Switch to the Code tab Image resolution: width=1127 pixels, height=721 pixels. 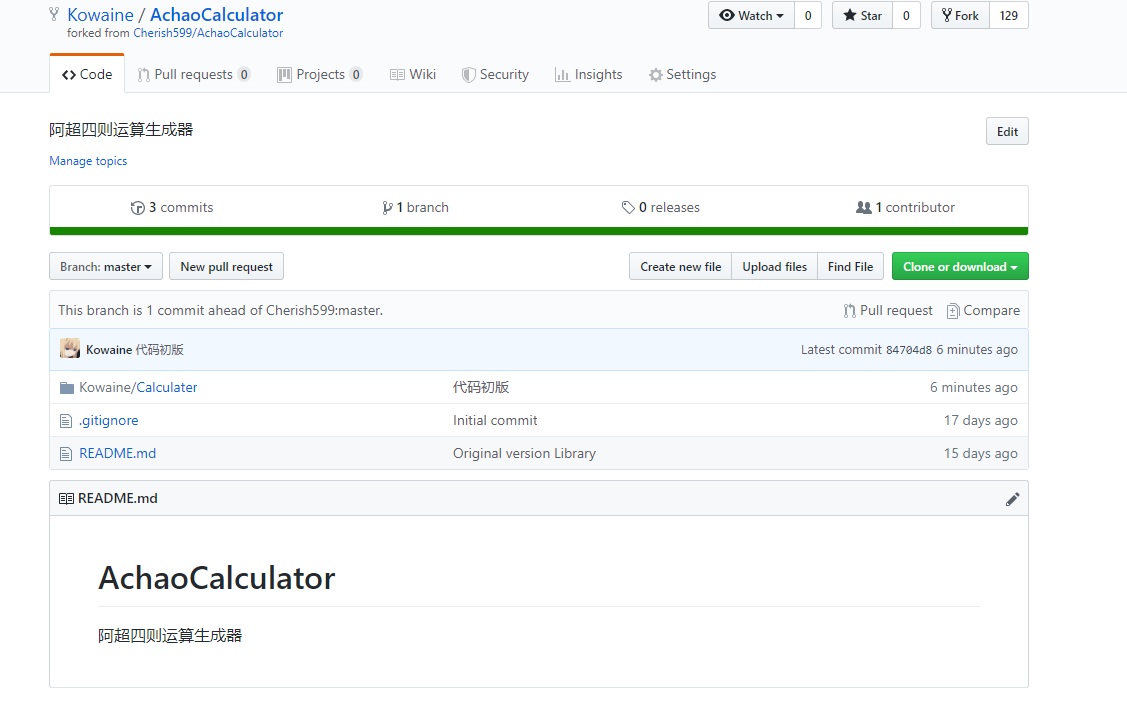click(87, 75)
